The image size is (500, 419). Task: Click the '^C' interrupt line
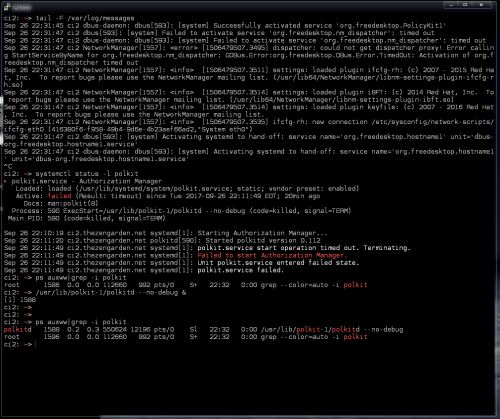(x=8, y=166)
